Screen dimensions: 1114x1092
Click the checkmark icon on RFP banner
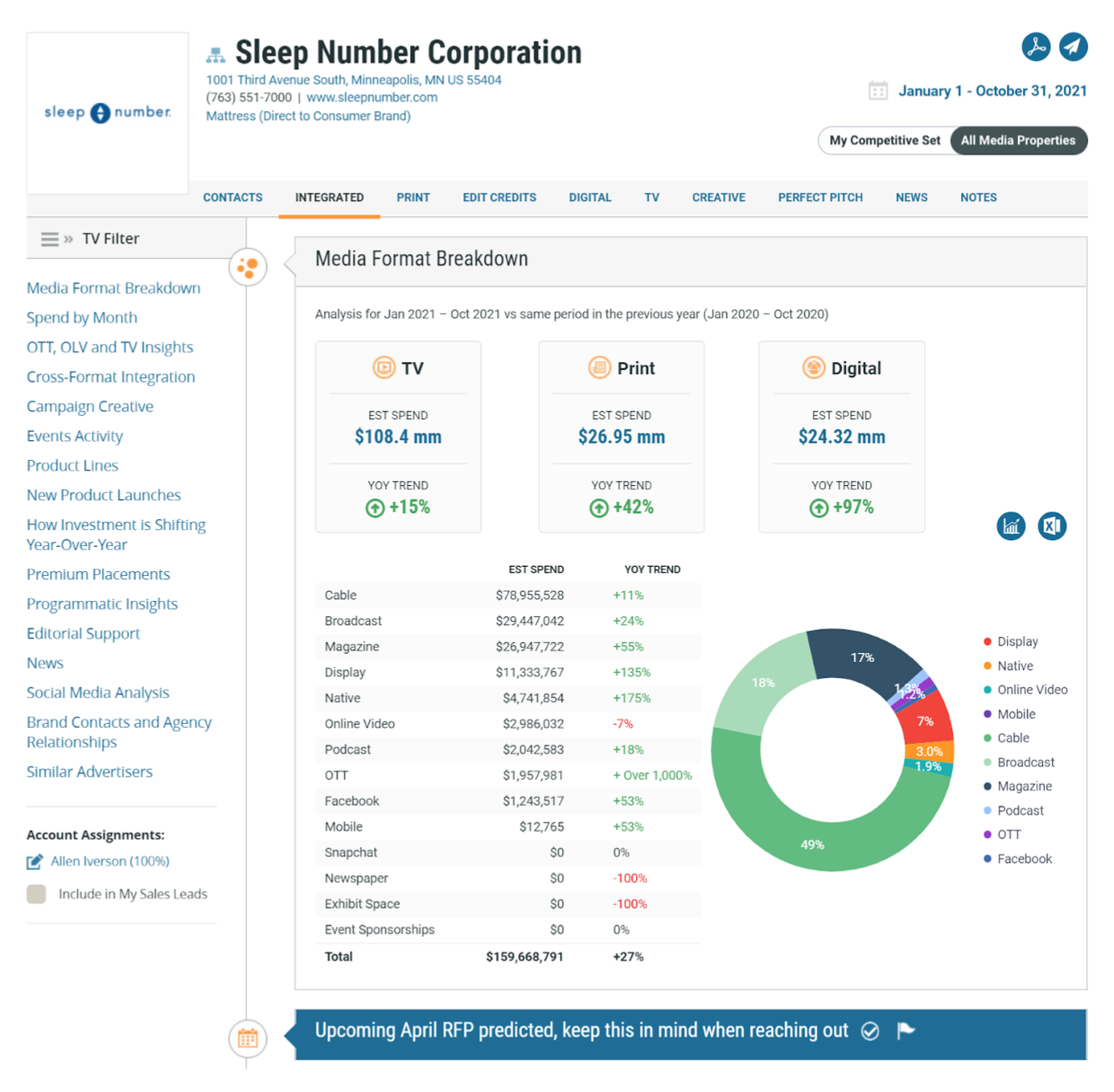870,1031
